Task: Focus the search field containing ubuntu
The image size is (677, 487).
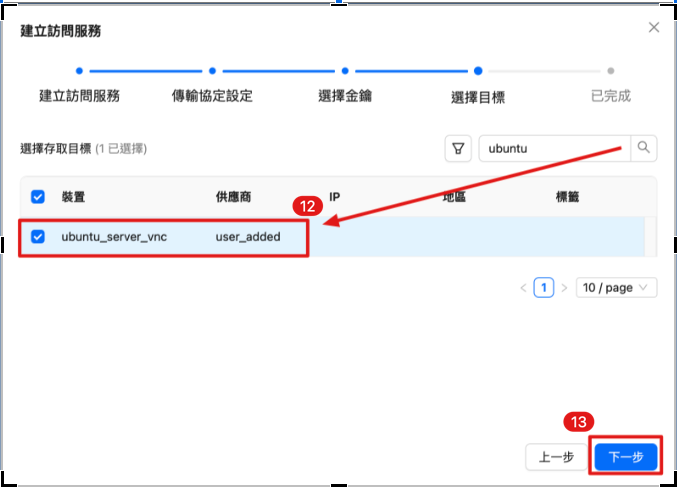Action: click(x=554, y=149)
